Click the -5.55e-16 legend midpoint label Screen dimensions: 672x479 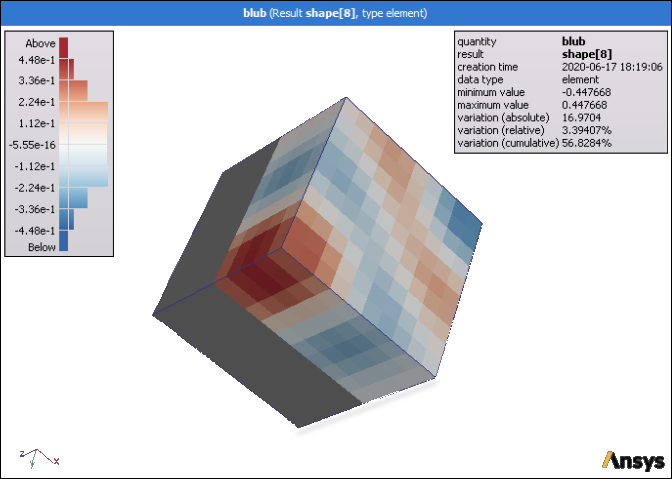(x=33, y=145)
